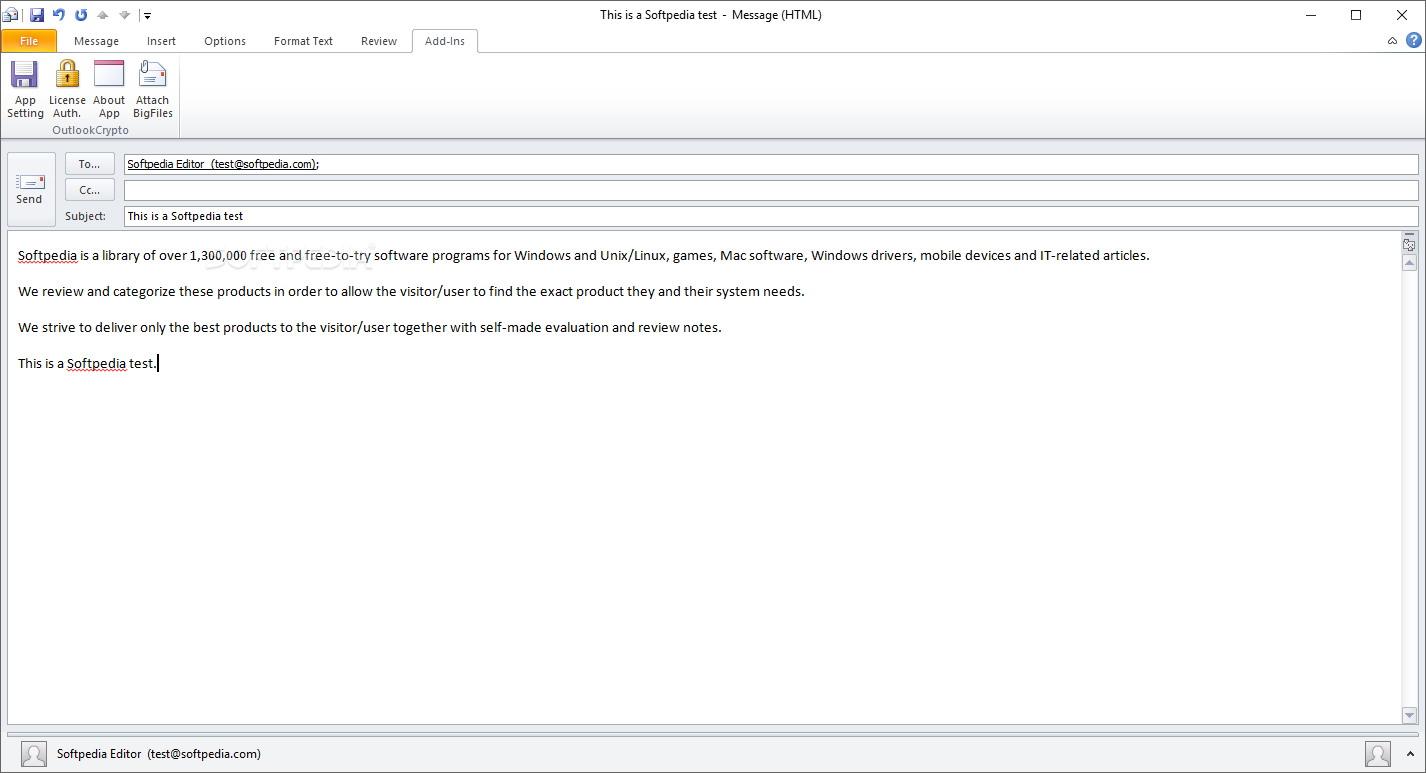Image resolution: width=1426 pixels, height=773 pixels.
Task: Switch to the Message tab
Action: 96,41
